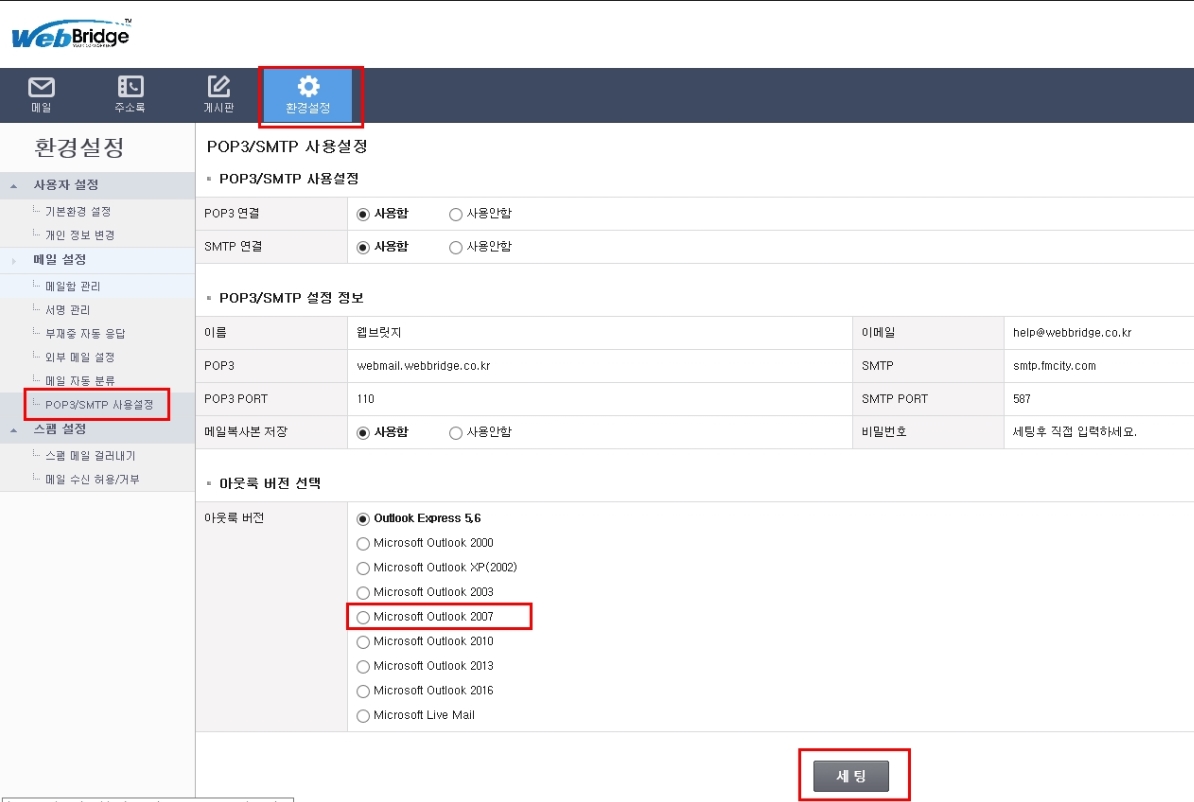Click the SMTP PORT value 587

(1022, 399)
